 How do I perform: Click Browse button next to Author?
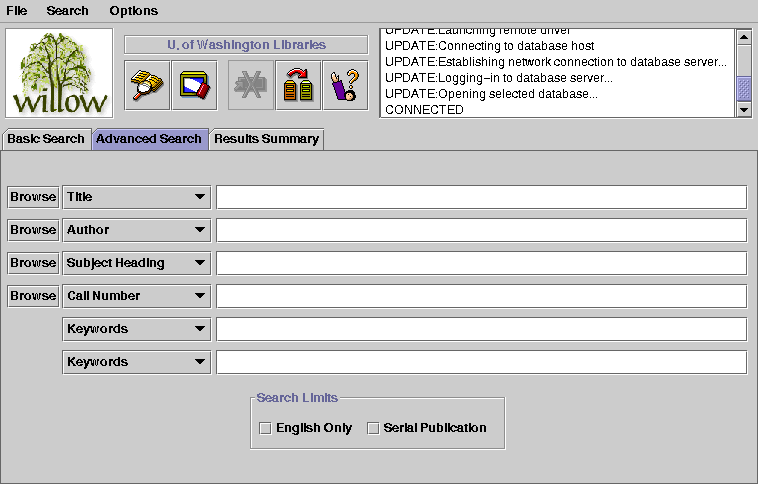[33, 230]
